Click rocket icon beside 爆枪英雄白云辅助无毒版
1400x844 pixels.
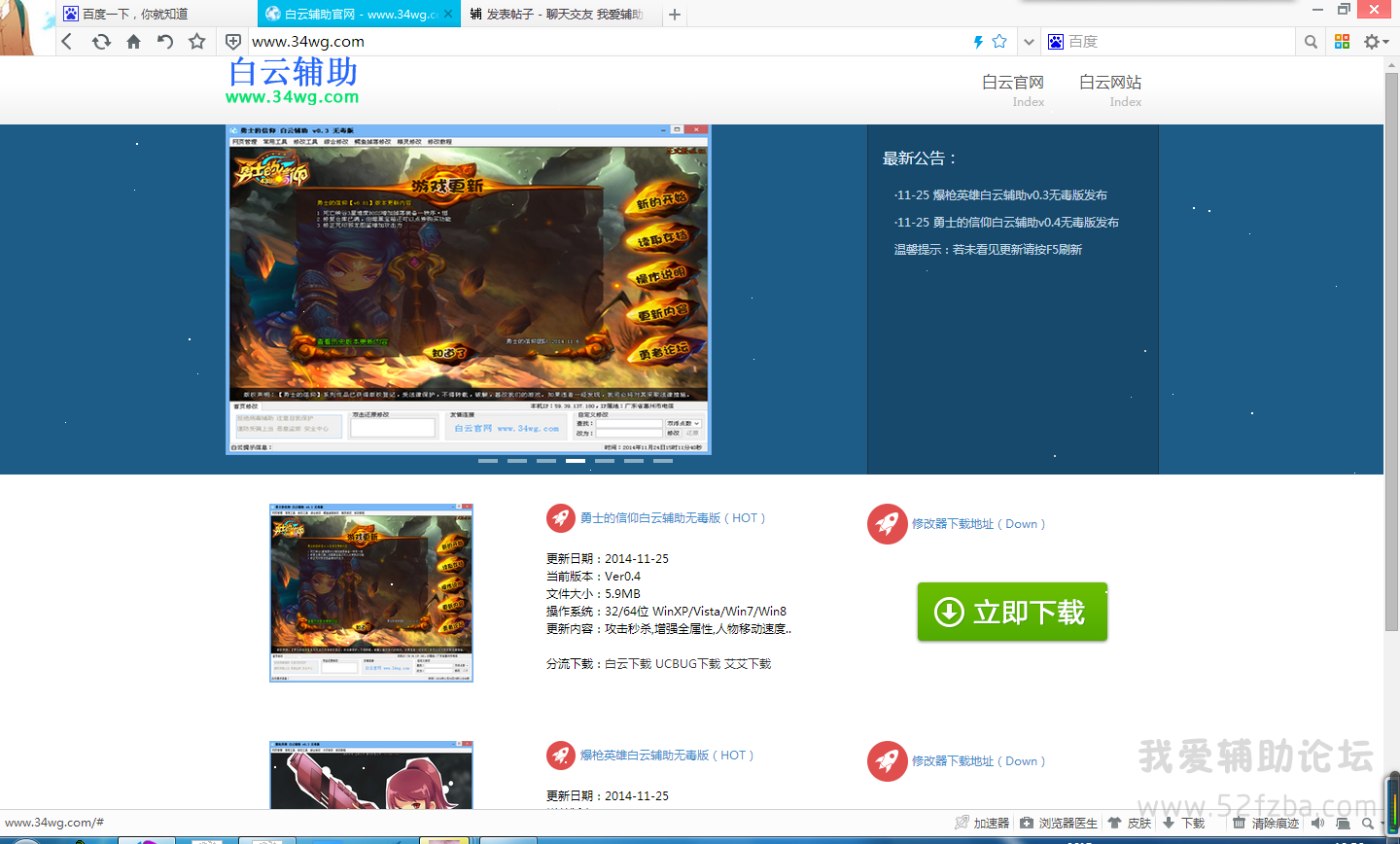pyautogui.click(x=561, y=756)
